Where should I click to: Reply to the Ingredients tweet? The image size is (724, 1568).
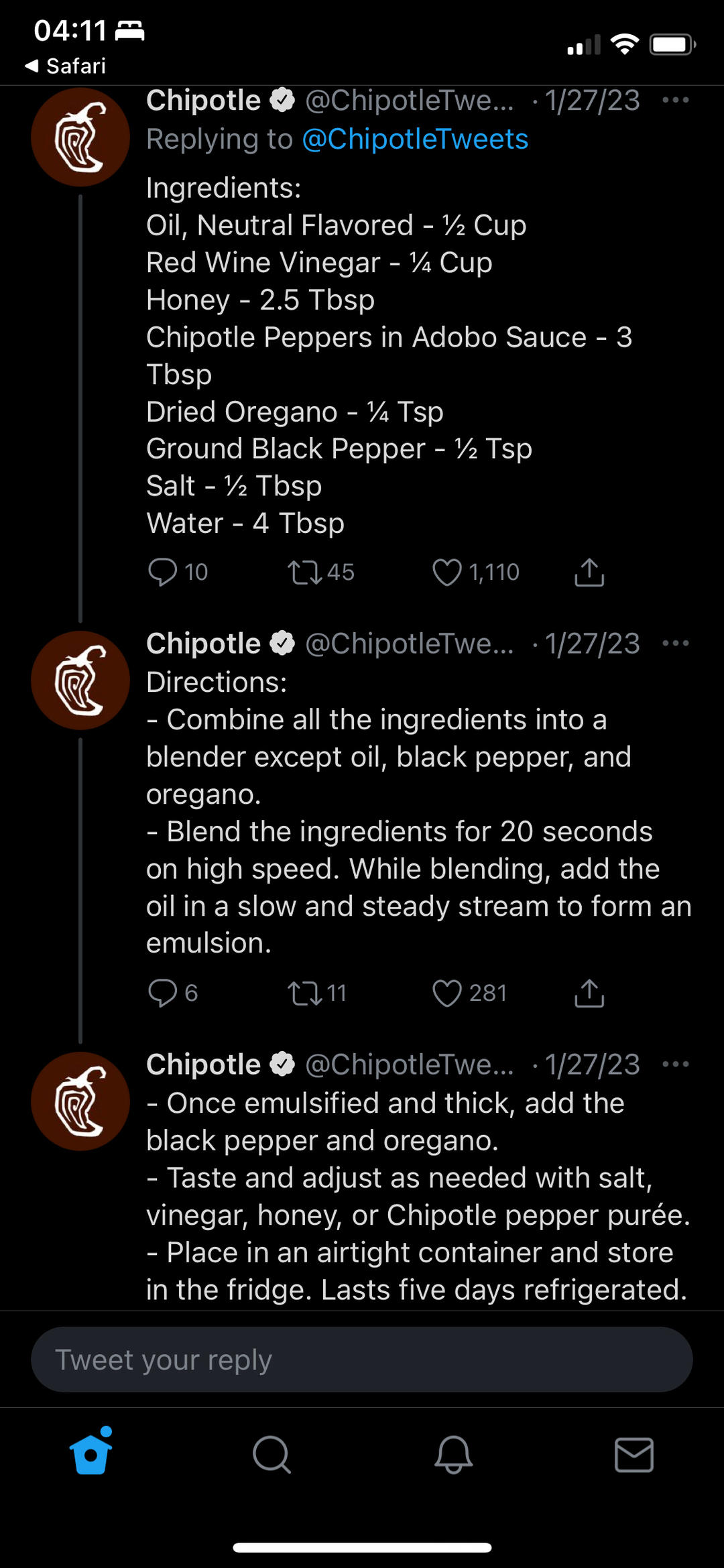point(162,572)
